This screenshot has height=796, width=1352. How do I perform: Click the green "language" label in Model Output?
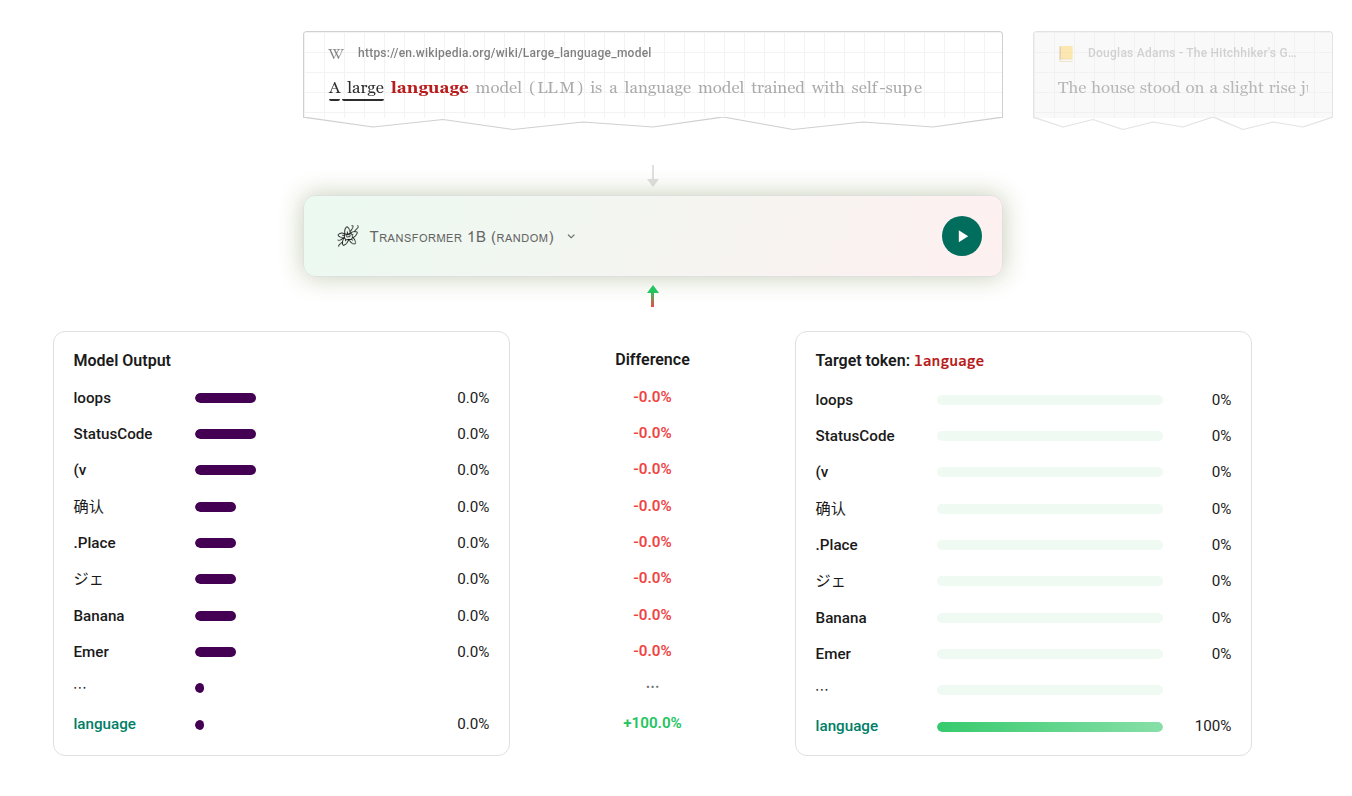pyautogui.click(x=104, y=724)
